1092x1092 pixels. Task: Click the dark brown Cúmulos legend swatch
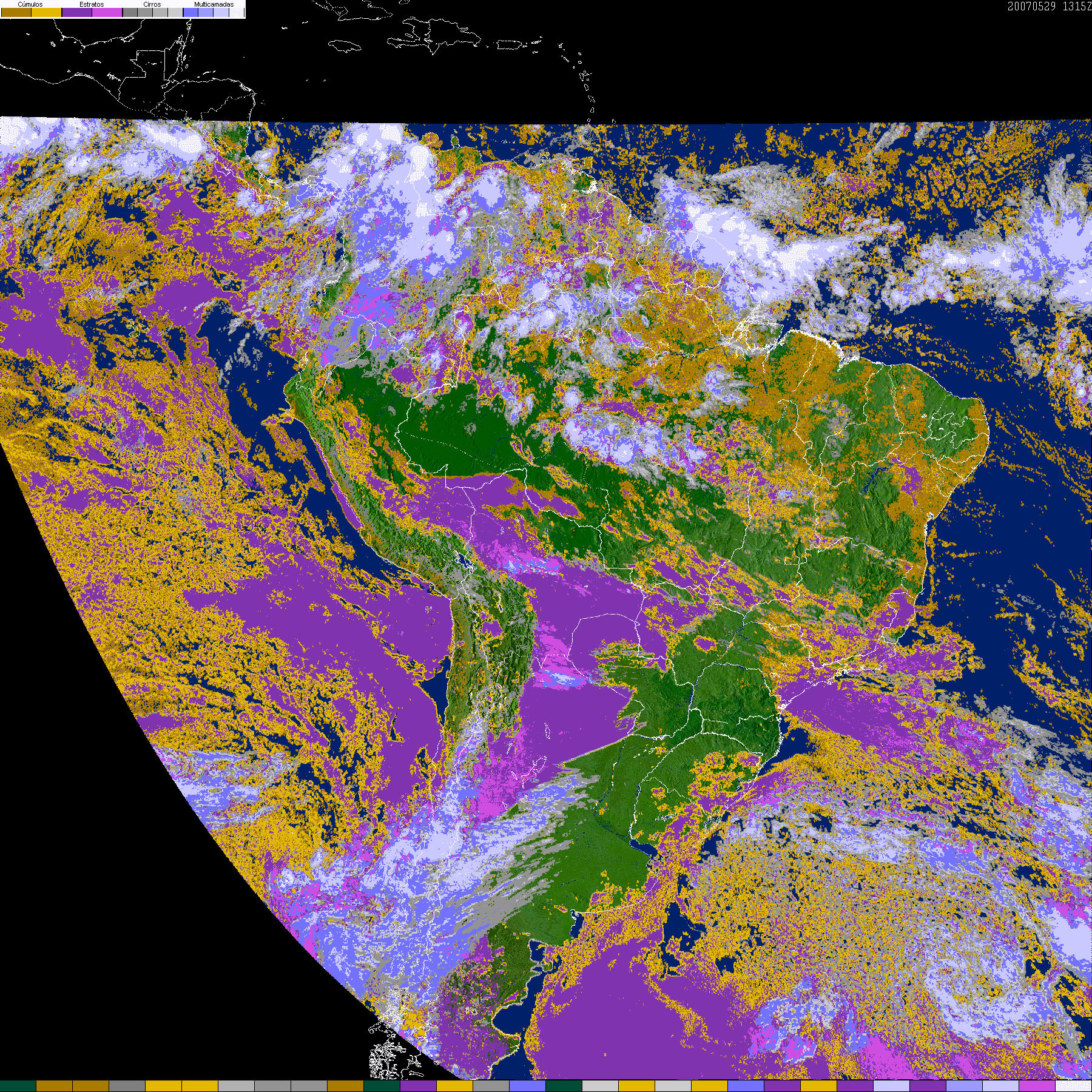click(16, 13)
